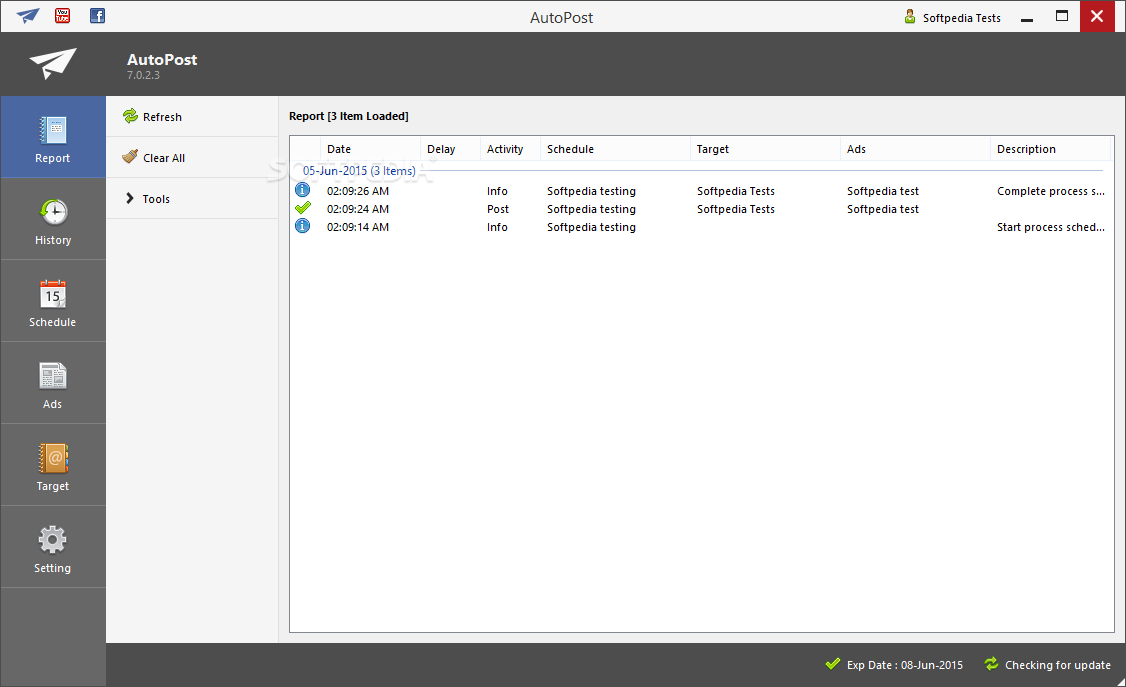Click the paper plane icon in title bar

click(28, 15)
